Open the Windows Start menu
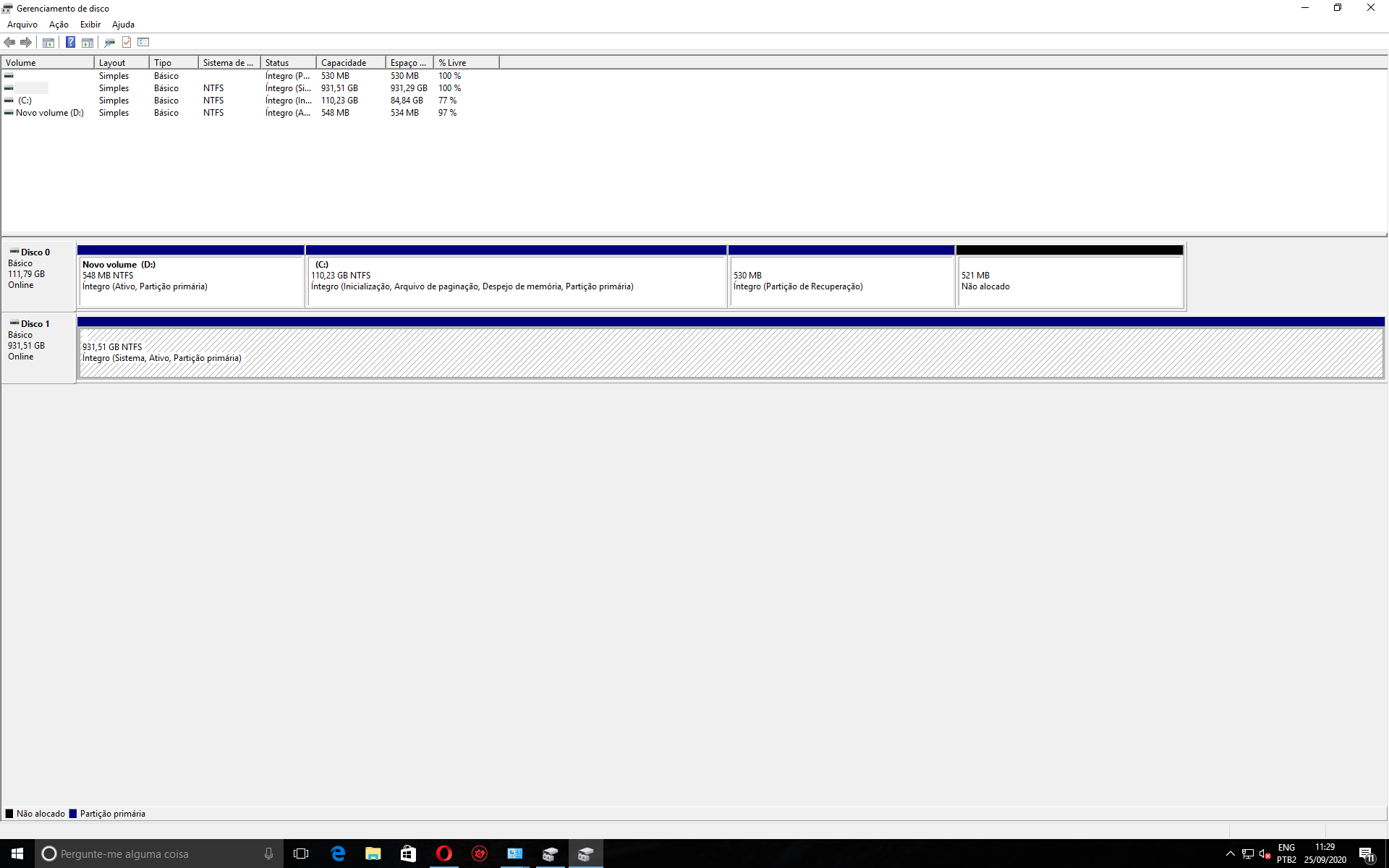Viewport: 1389px width, 868px height. pos(17,854)
